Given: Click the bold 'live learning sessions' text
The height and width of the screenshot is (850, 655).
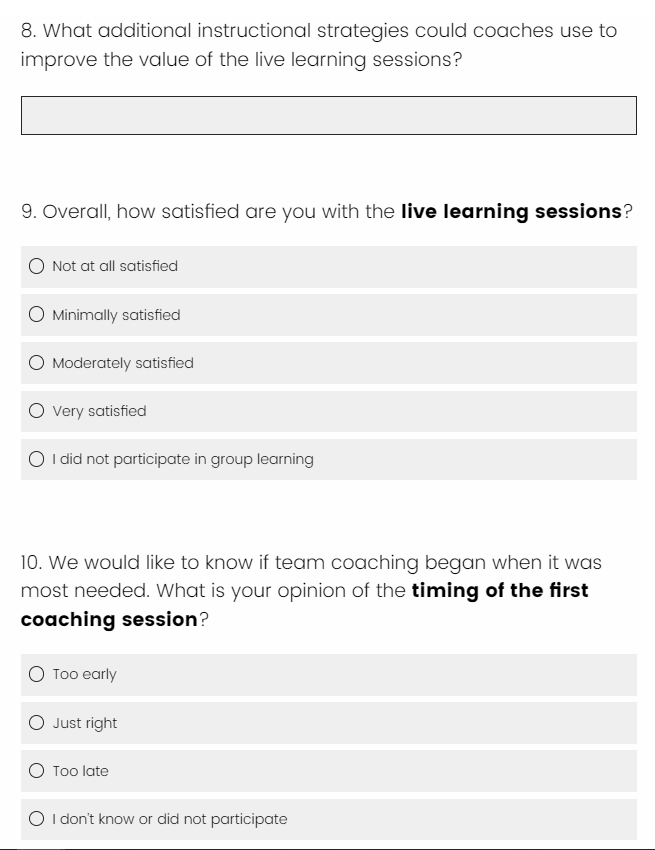Looking at the screenshot, I should pyautogui.click(x=511, y=212).
